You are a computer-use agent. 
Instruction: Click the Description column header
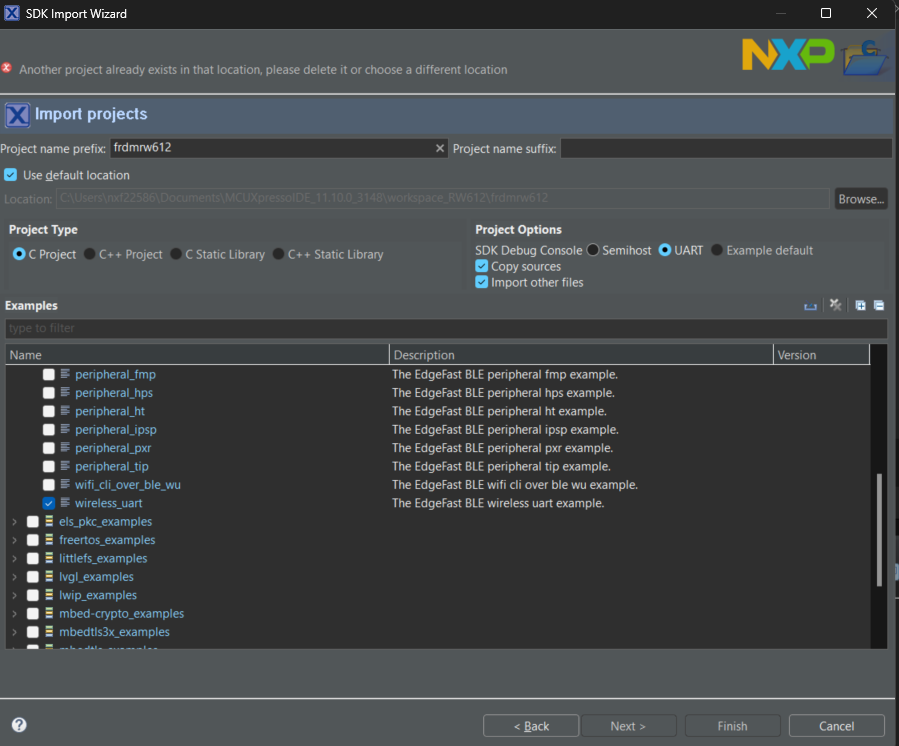point(581,355)
